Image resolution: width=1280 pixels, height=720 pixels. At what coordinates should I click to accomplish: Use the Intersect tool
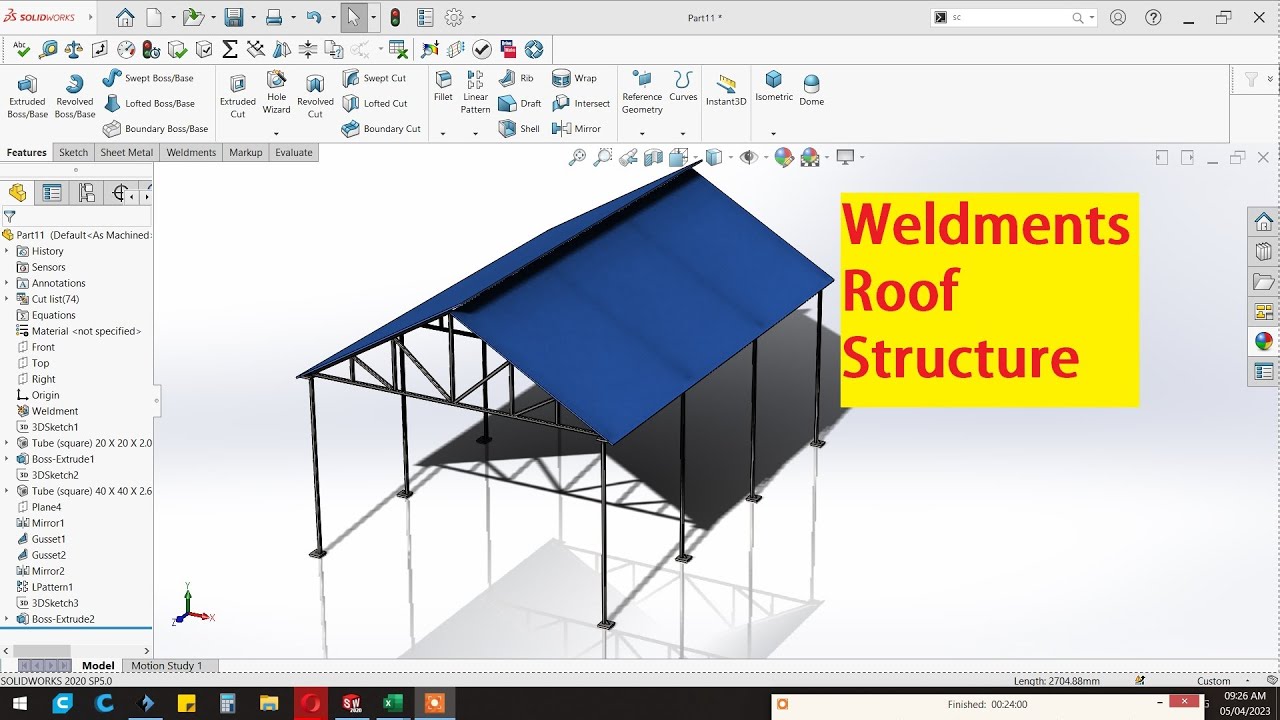[581, 103]
